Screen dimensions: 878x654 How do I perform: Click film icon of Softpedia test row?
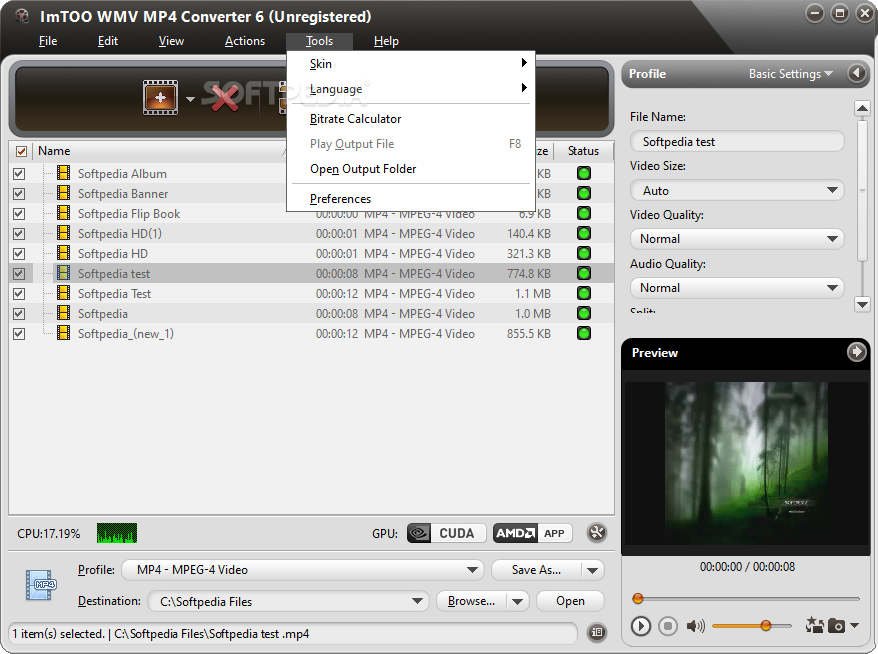click(x=64, y=273)
